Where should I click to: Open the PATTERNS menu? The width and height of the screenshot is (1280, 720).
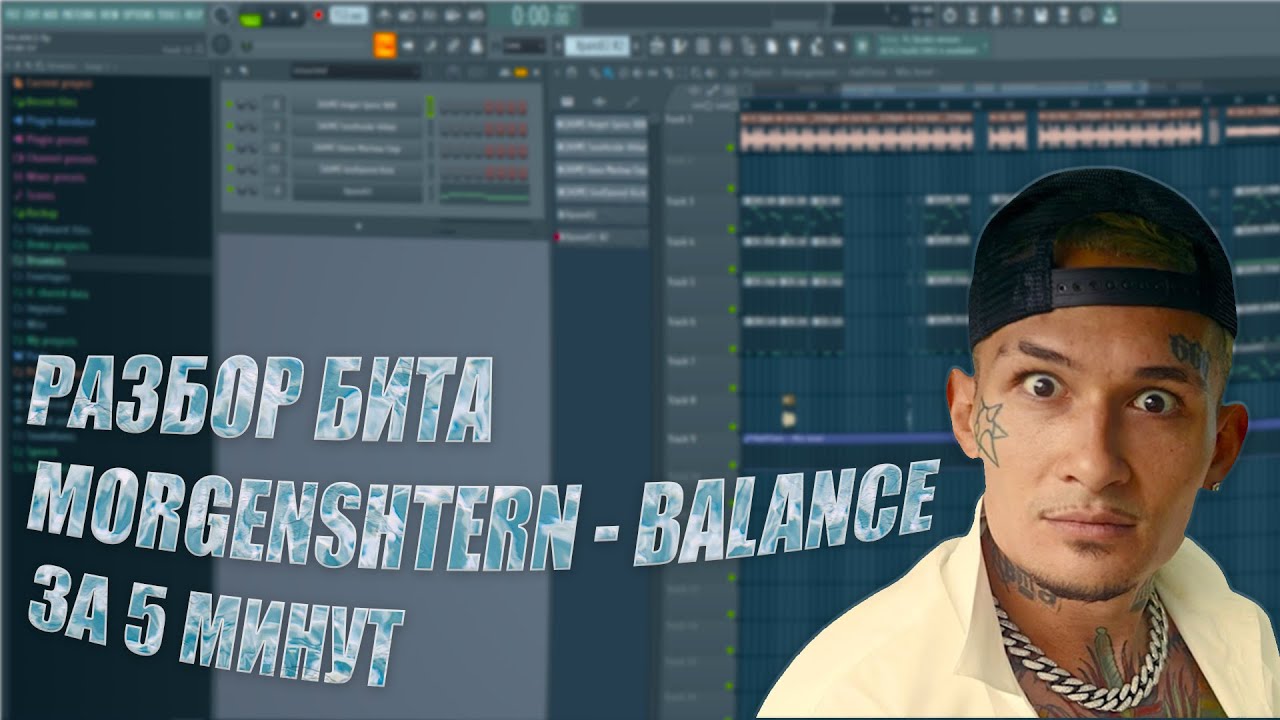tap(78, 15)
